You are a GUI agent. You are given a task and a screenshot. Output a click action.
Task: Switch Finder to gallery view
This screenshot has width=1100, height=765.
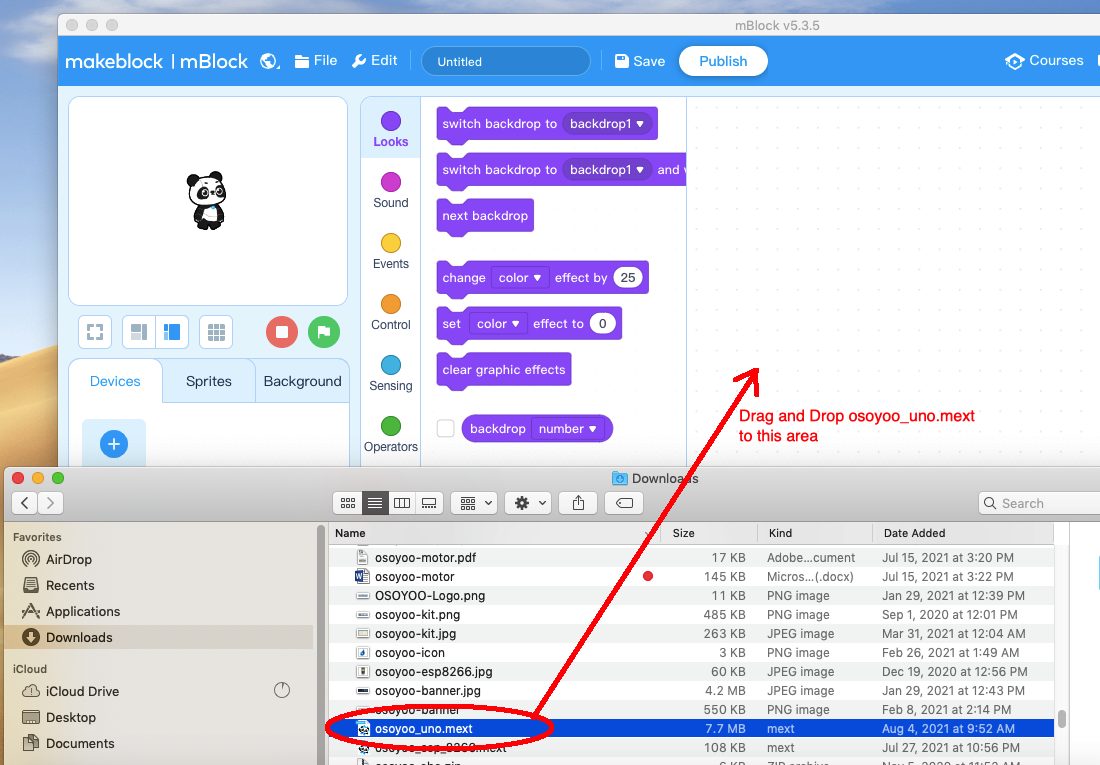[429, 503]
